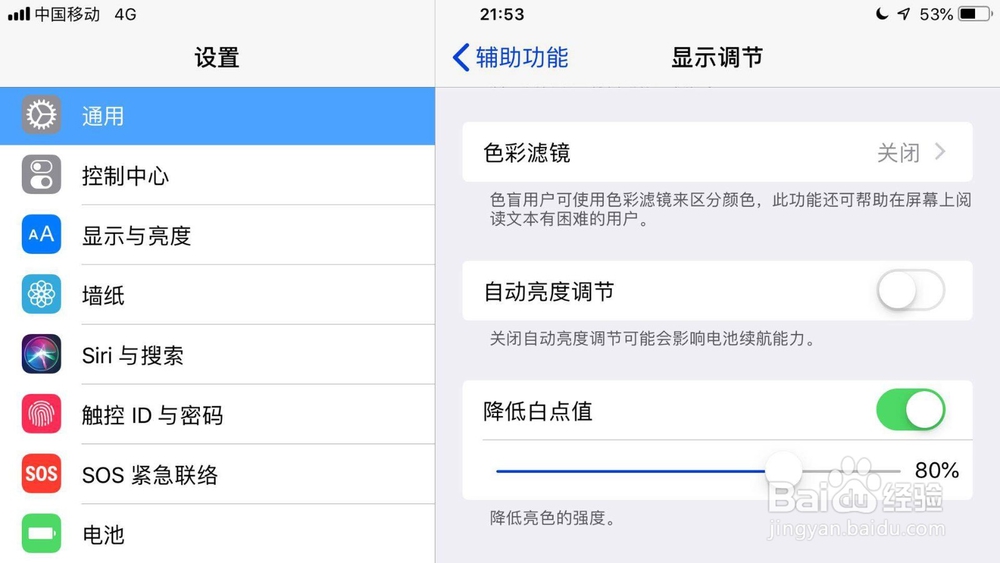Enable the 自动亮度调节 switch

(910, 292)
